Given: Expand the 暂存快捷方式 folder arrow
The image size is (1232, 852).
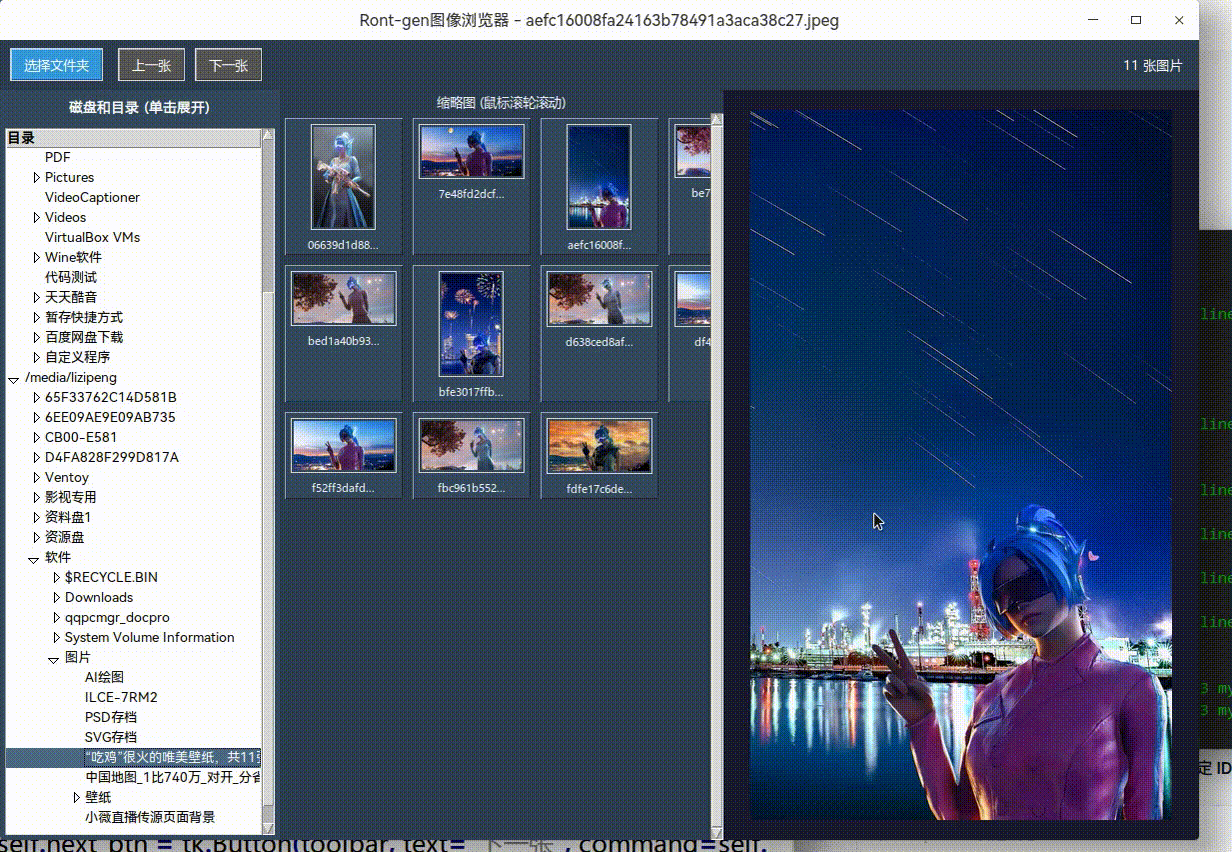Looking at the screenshot, I should pyautogui.click(x=37, y=317).
